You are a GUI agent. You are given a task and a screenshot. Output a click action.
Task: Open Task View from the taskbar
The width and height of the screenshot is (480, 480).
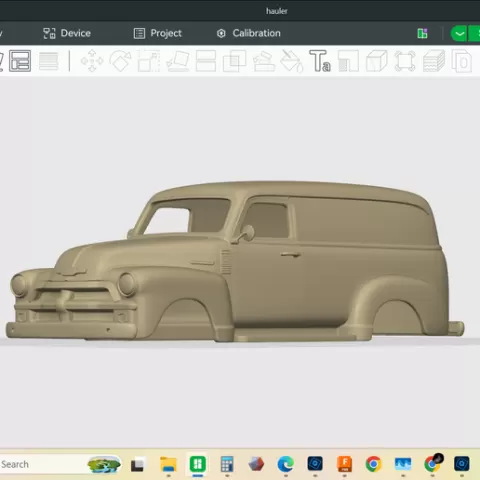pos(137,465)
